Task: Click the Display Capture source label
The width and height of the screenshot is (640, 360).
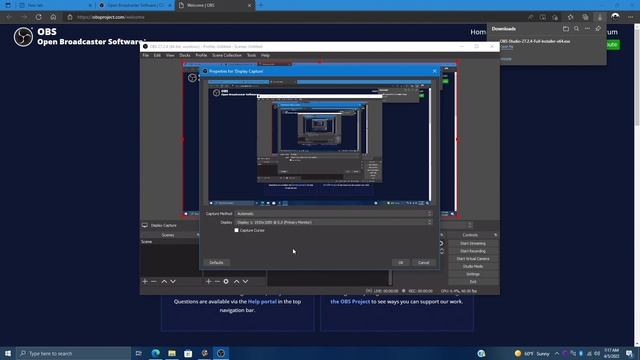Action: click(164, 225)
